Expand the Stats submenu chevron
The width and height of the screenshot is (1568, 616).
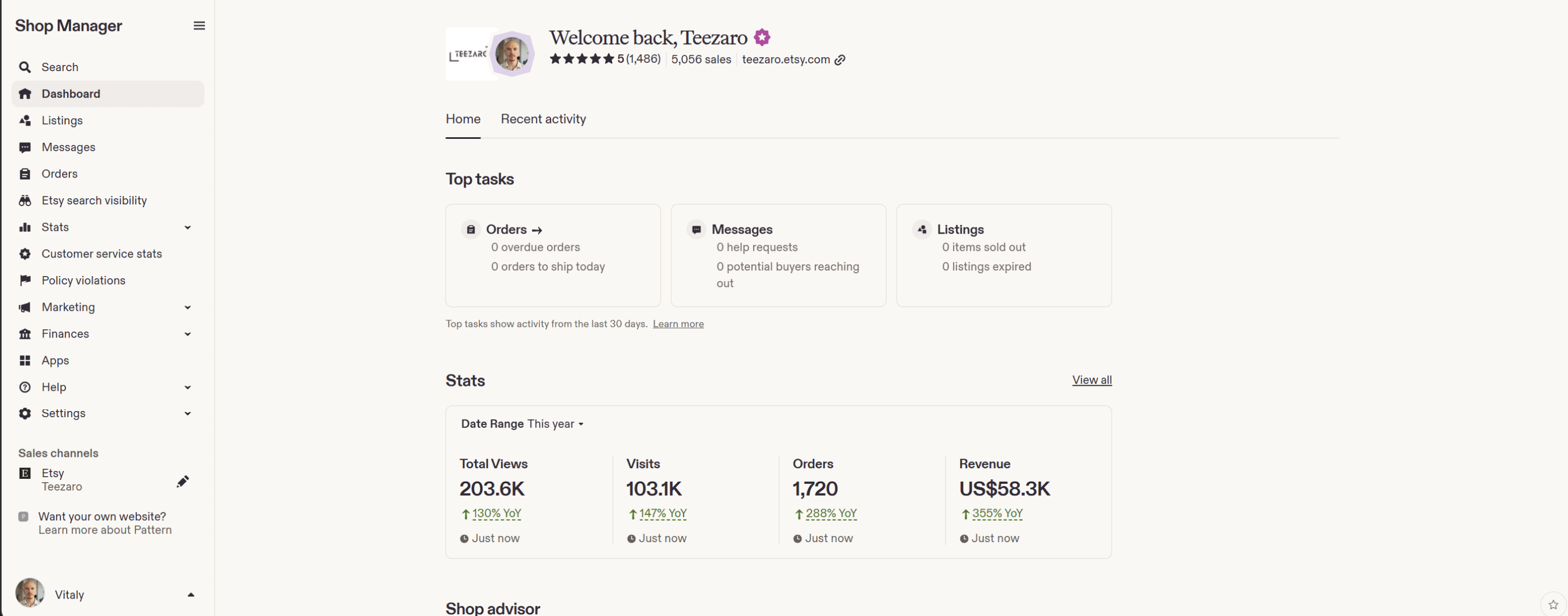click(188, 228)
